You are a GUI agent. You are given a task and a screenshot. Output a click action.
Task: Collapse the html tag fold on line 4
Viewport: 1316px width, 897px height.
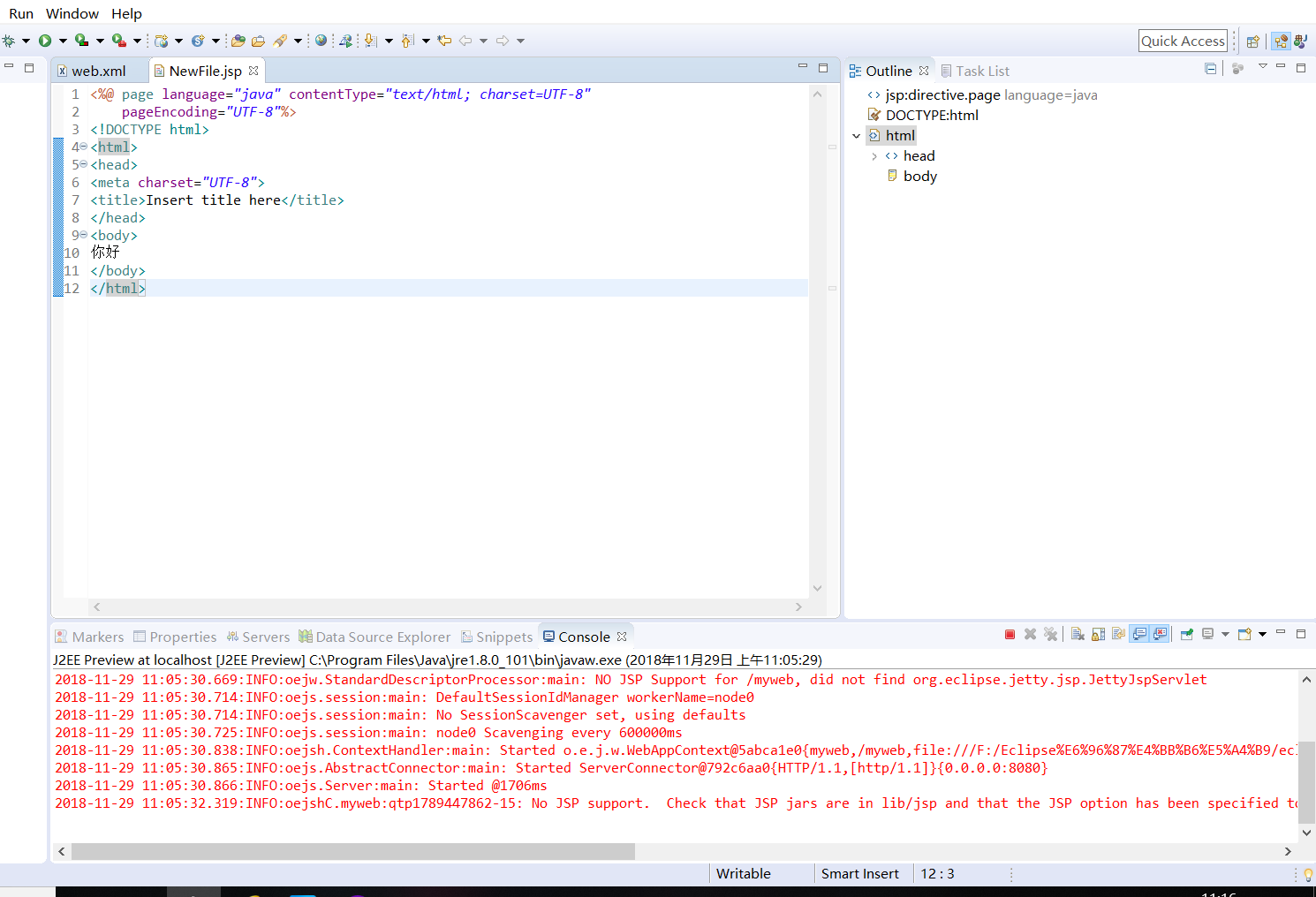84,147
